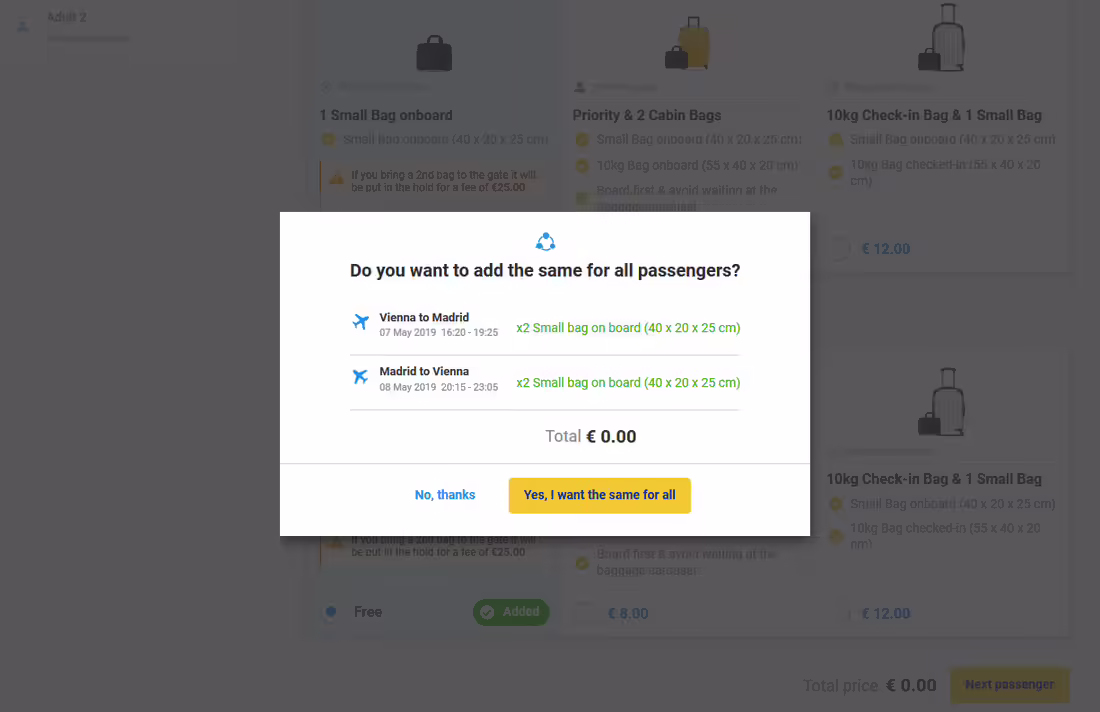
Task: Click the small black bag icon above 1 Small Bag onboard
Action: pos(434,53)
